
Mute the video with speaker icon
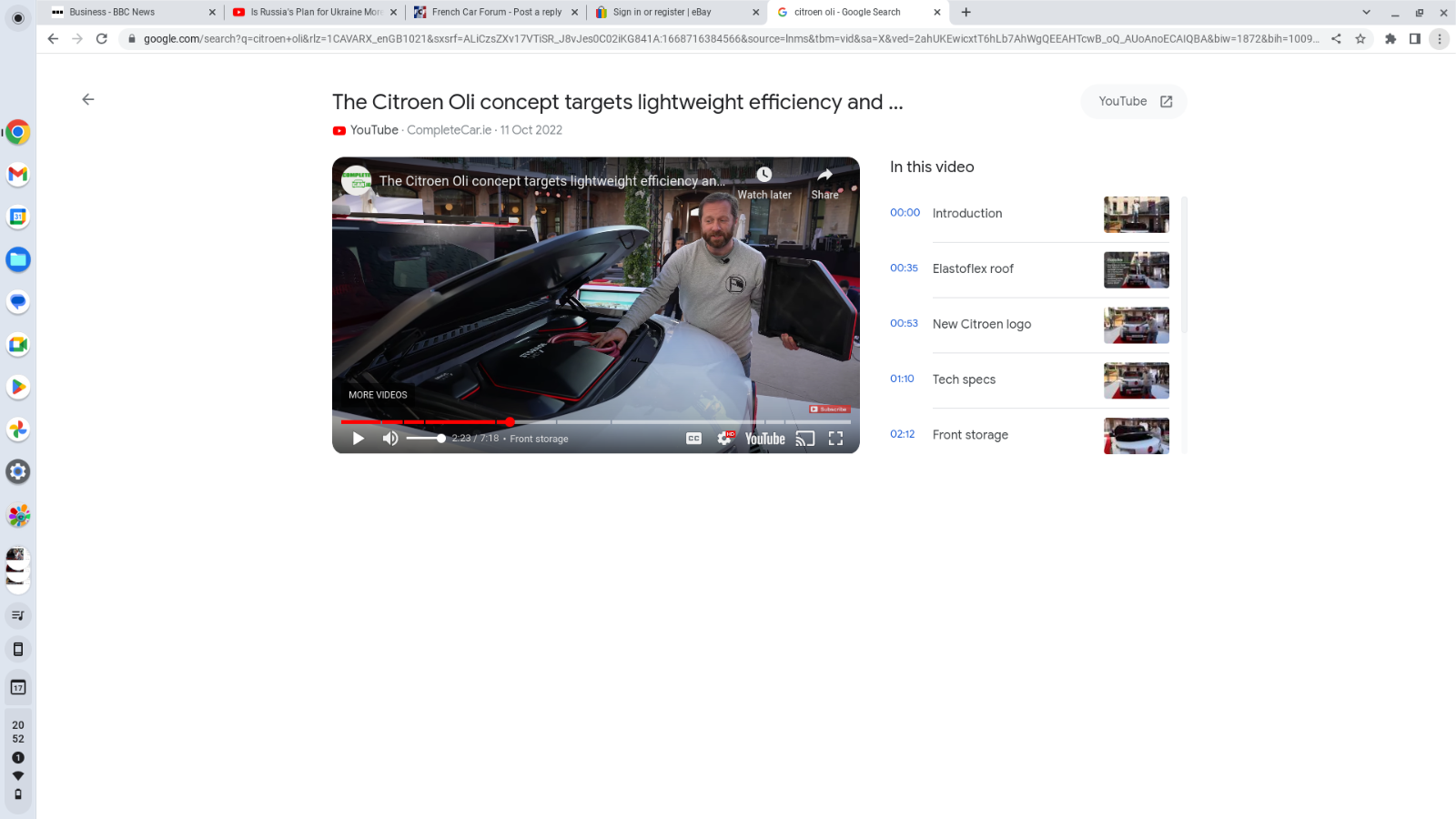[x=390, y=439]
